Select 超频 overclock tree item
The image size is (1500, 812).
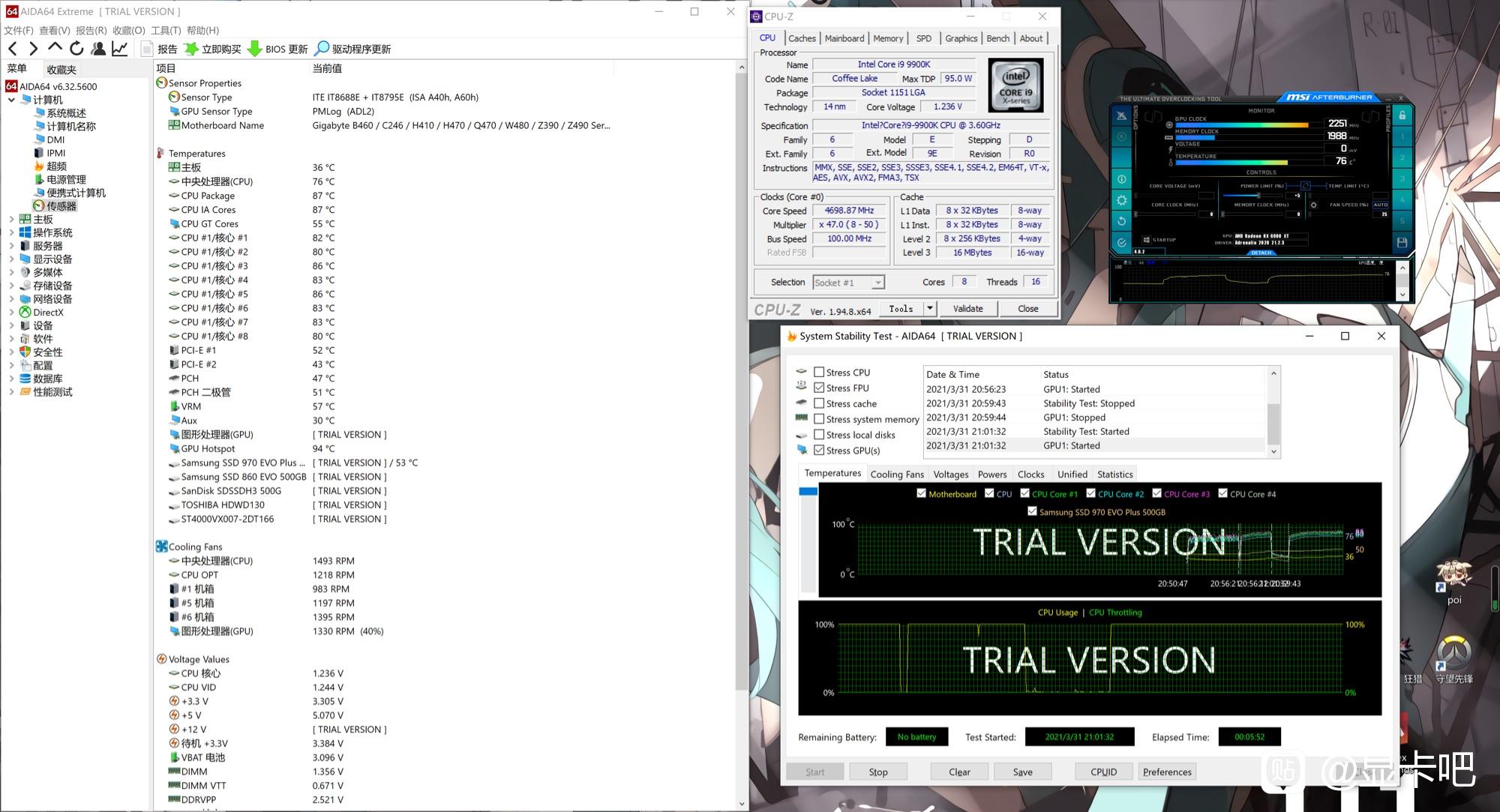point(49,166)
